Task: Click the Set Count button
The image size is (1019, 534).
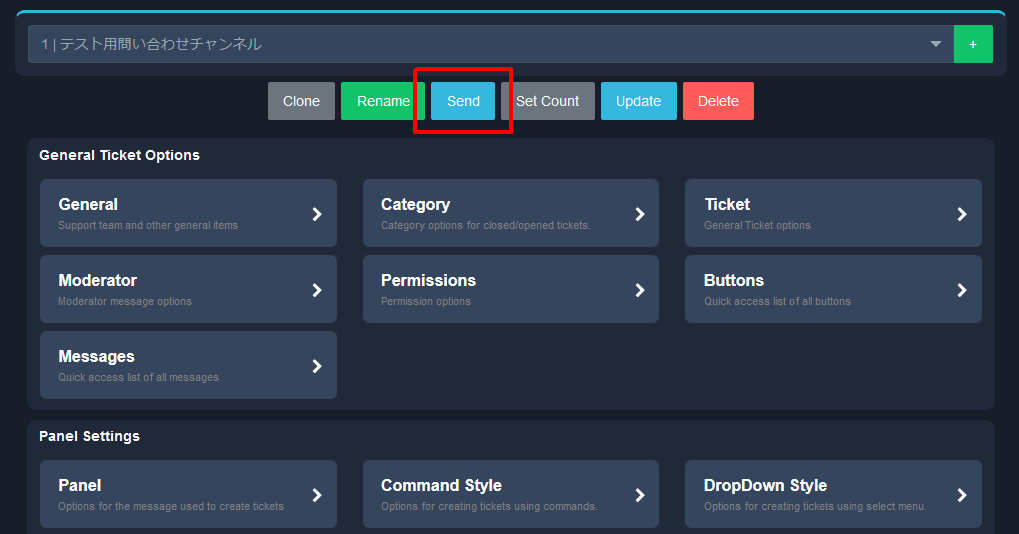Action: point(547,101)
